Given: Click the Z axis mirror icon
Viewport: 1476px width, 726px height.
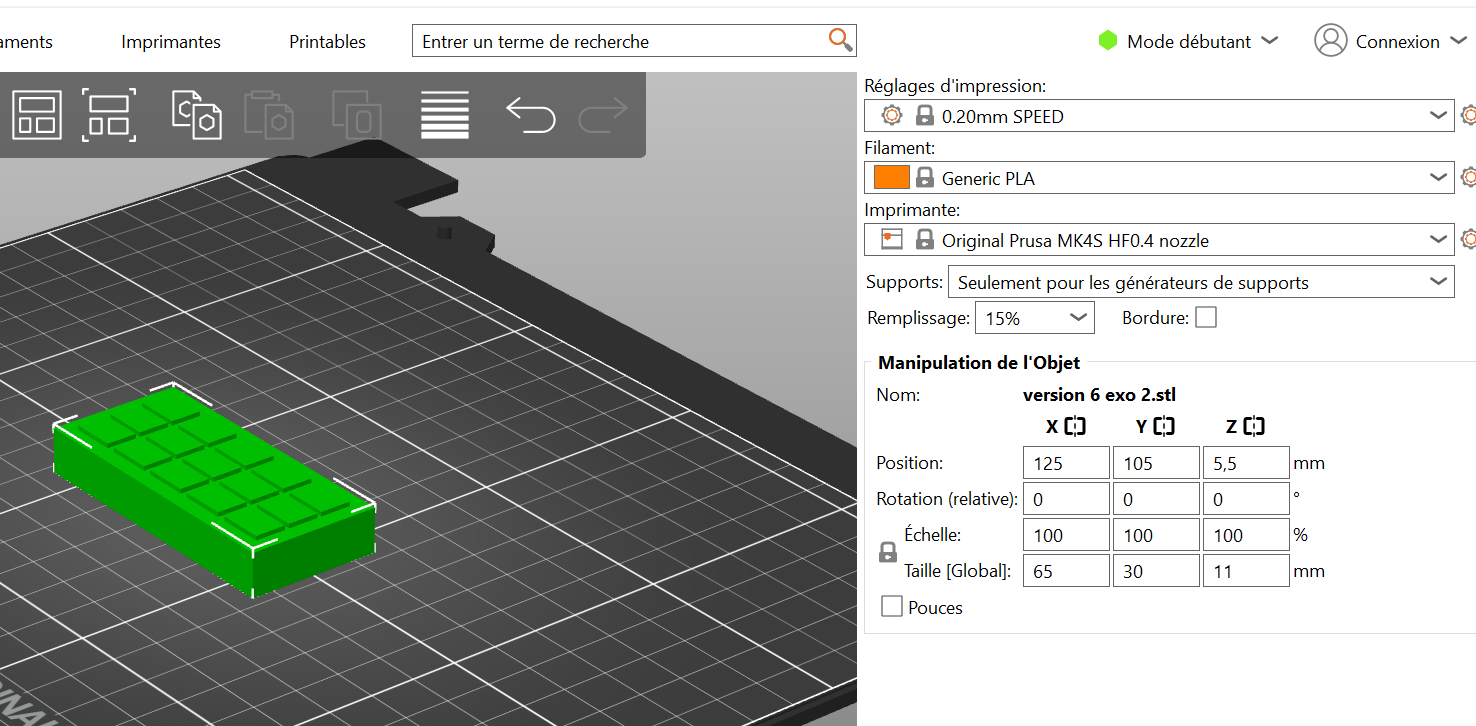Looking at the screenshot, I should click(1255, 427).
